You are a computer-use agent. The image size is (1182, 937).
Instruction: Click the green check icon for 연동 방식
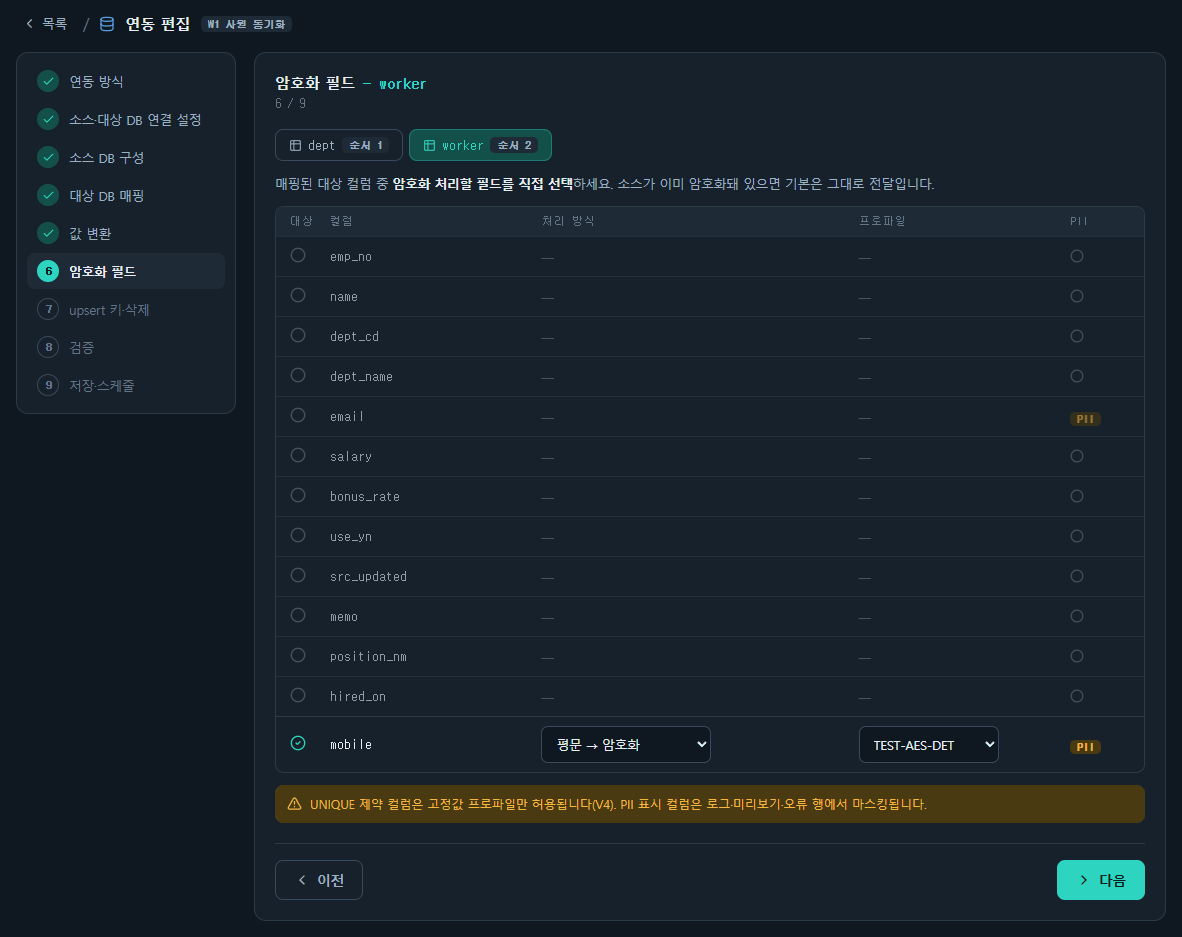(x=48, y=81)
